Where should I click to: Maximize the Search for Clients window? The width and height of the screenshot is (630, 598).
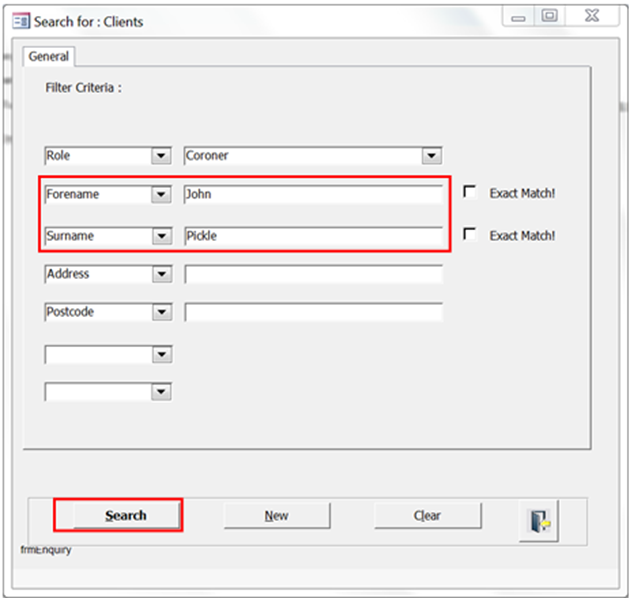point(549,17)
